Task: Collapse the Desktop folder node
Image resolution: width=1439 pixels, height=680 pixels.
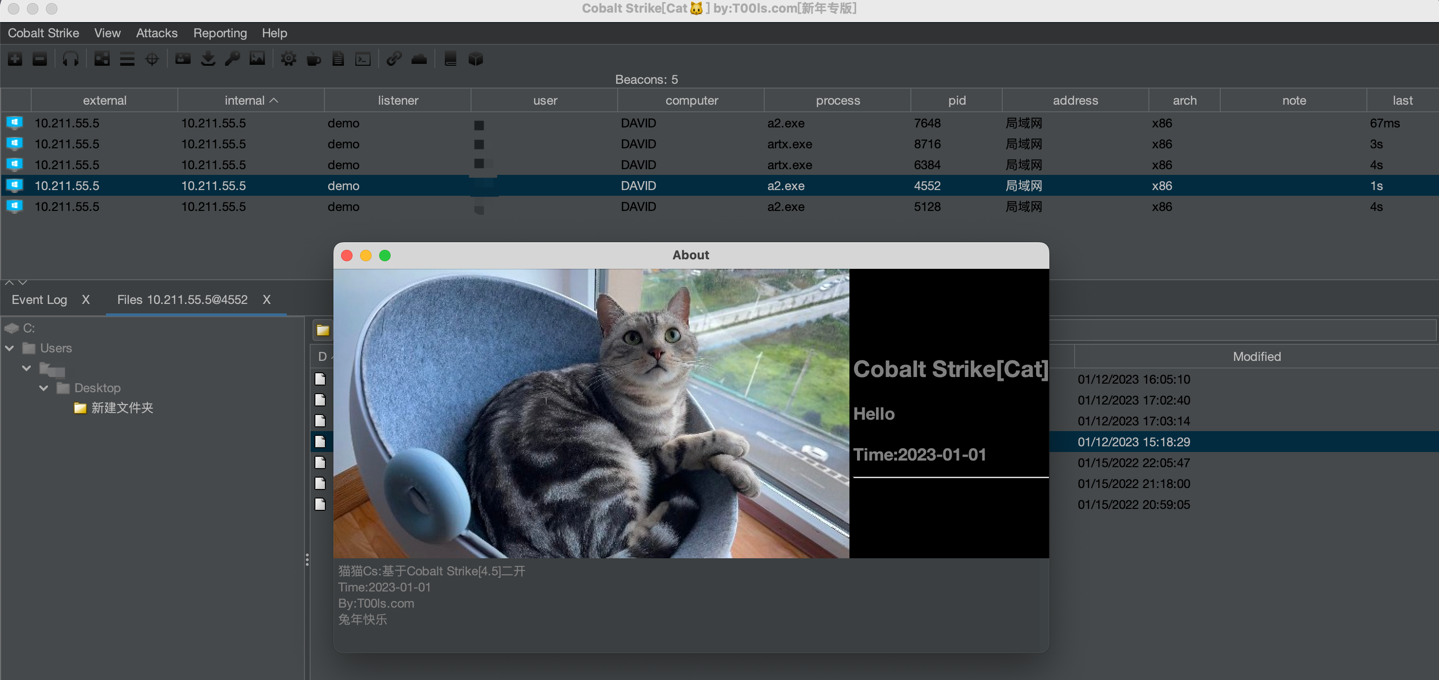Action: 43,388
